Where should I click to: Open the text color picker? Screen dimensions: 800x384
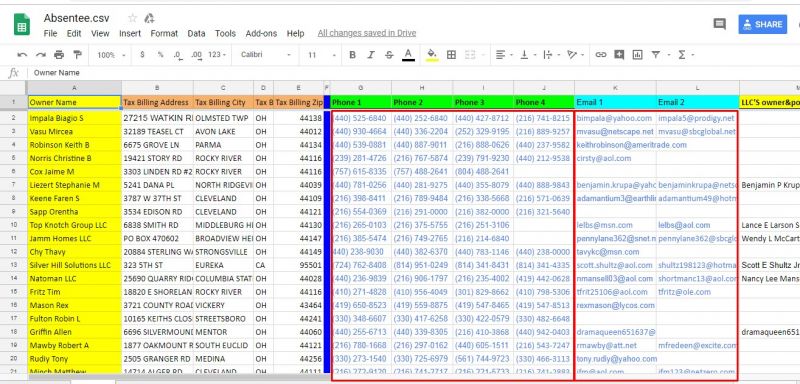408,55
